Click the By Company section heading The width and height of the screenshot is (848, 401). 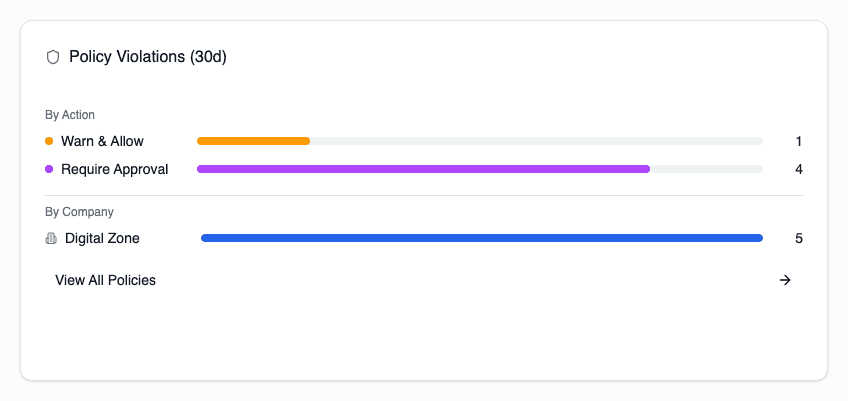click(79, 212)
